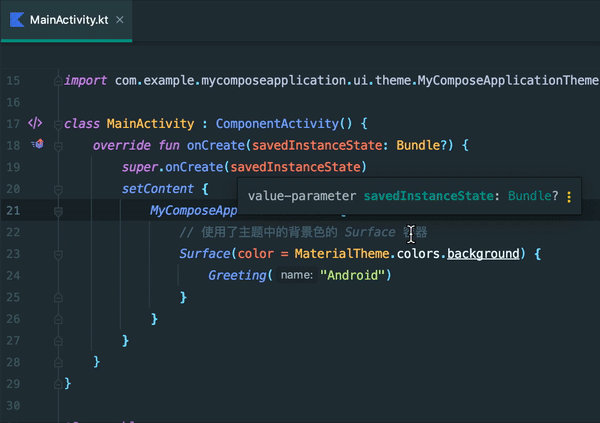Select the MainActivity.kt editor tab
The height and width of the screenshot is (423, 600).
[67, 20]
